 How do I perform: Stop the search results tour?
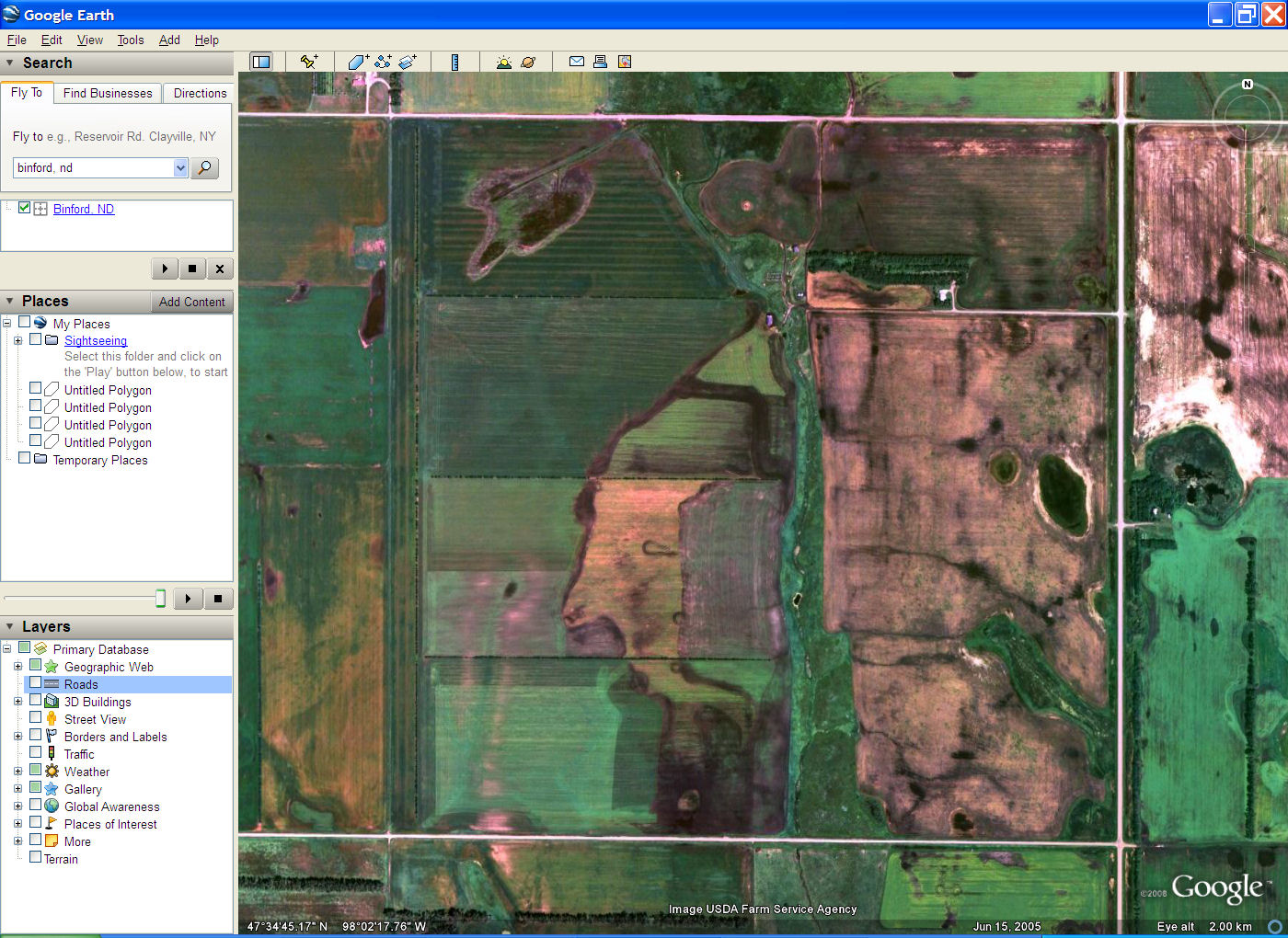tap(192, 269)
